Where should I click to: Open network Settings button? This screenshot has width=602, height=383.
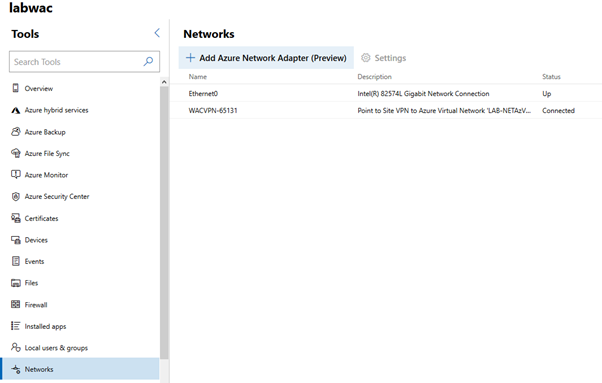[384, 58]
